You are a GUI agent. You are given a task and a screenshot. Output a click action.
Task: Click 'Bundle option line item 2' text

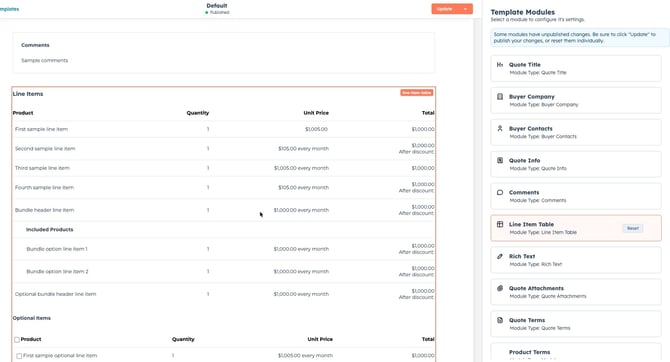tap(57, 272)
